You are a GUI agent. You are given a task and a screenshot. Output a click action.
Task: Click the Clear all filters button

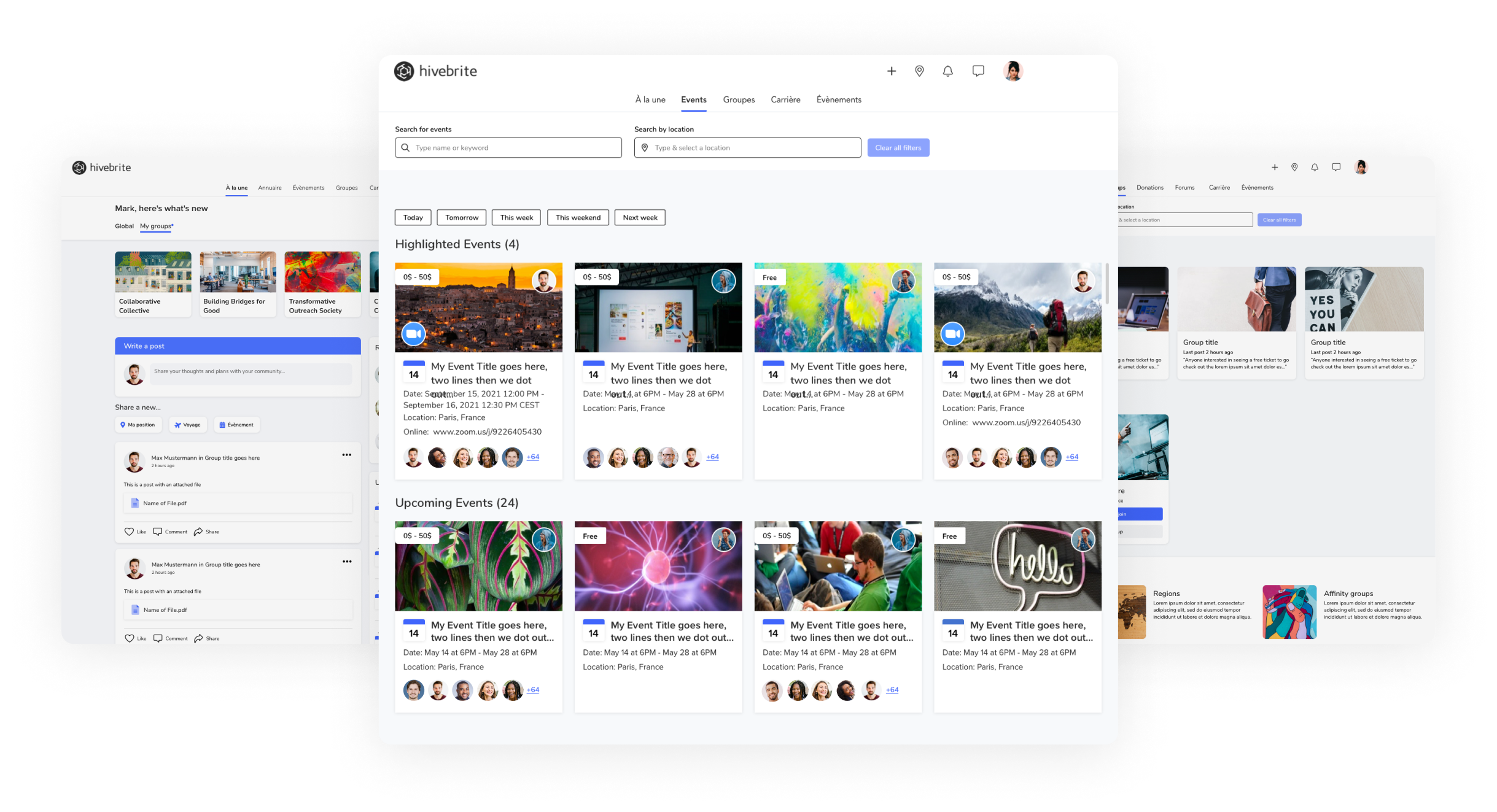[x=898, y=148]
